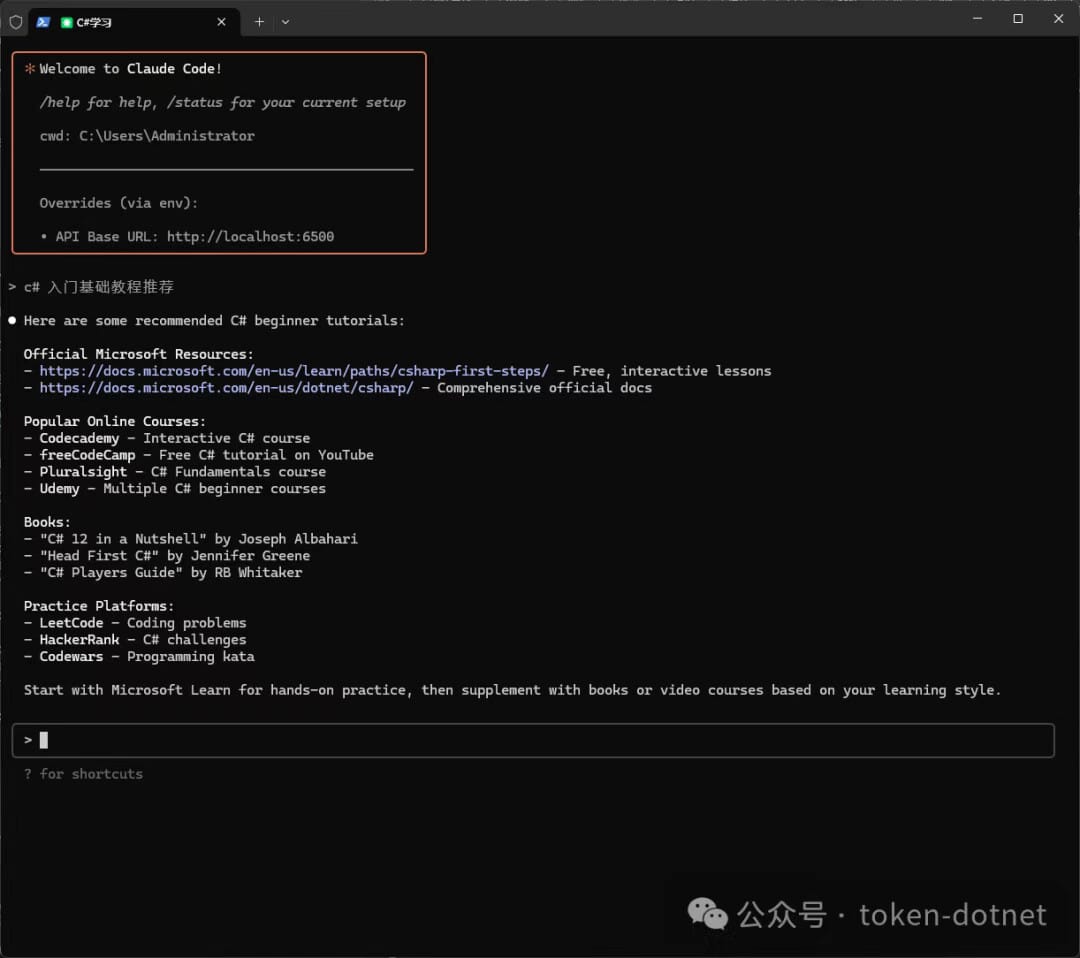Click the PowerShell icon on the tab
The width and height of the screenshot is (1080, 958).
pyautogui.click(x=43, y=22)
